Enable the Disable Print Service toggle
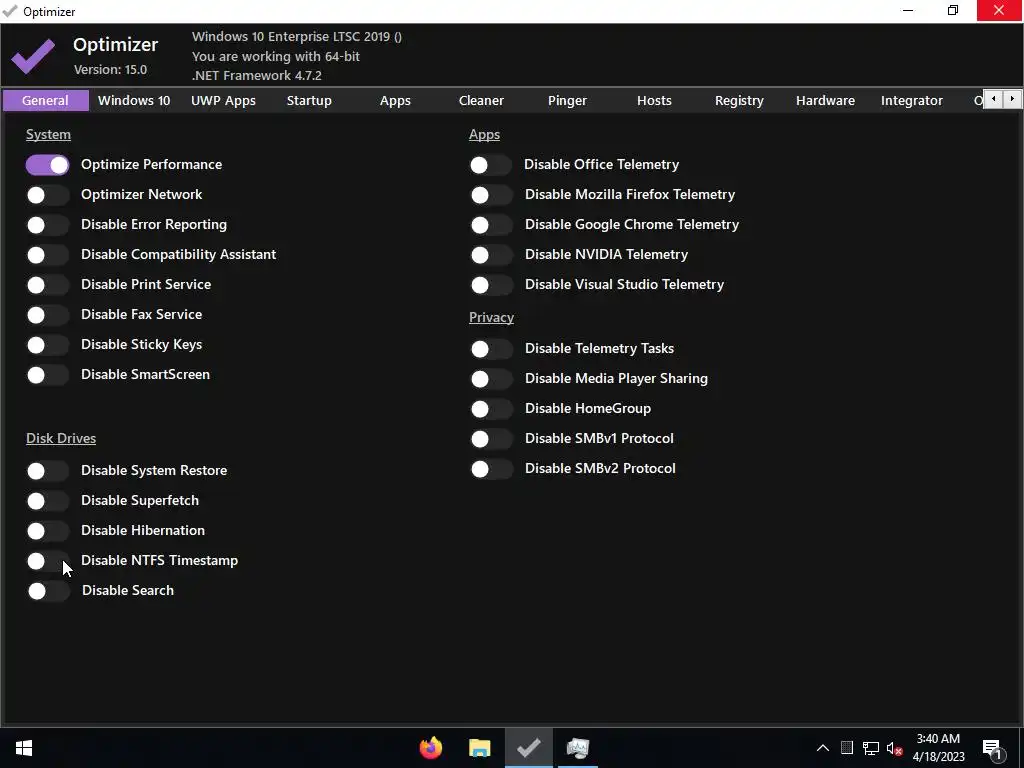Screen dimensions: 1024x768 tap(48, 285)
